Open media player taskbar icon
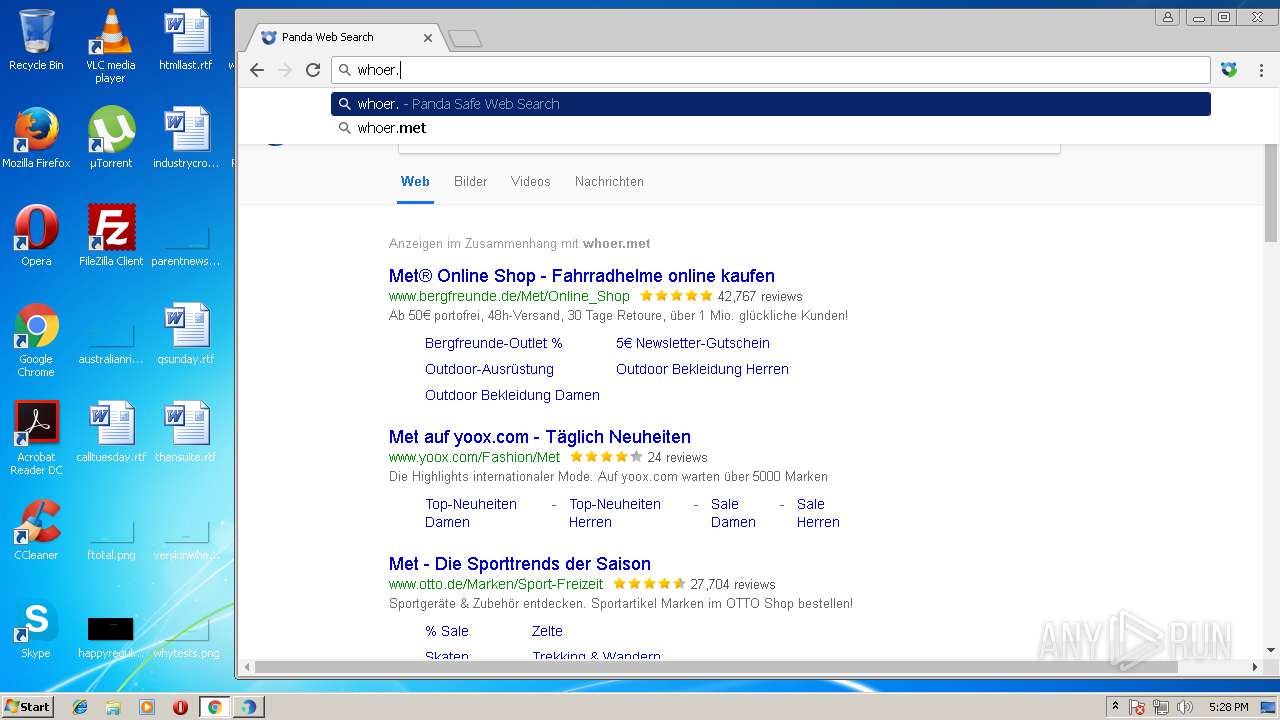The width and height of the screenshot is (1280, 720). [x=147, y=707]
